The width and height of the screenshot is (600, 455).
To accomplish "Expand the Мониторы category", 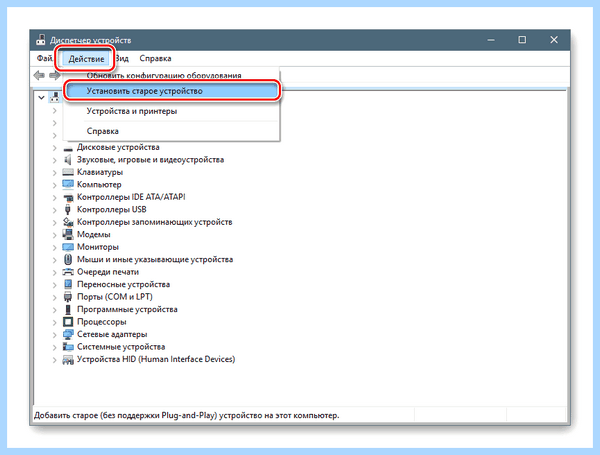I will 54,247.
